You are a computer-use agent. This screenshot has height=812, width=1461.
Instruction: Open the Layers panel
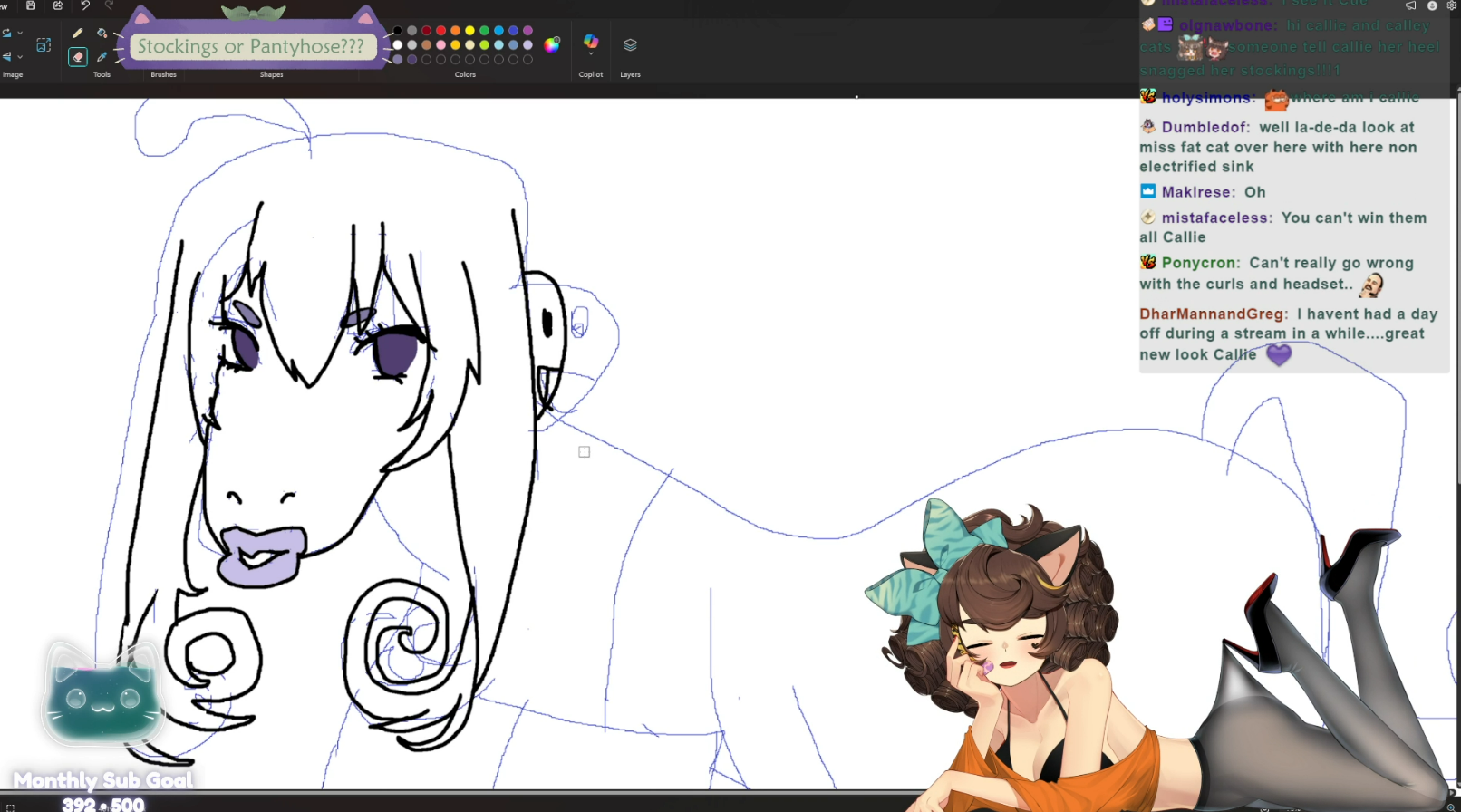[630, 44]
